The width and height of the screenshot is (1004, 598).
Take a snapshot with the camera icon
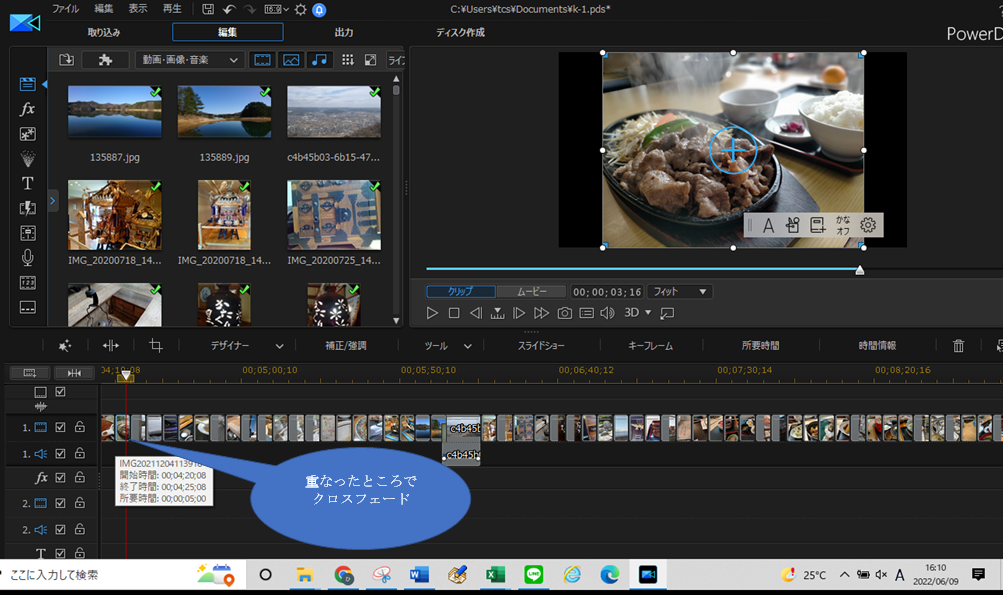point(564,313)
